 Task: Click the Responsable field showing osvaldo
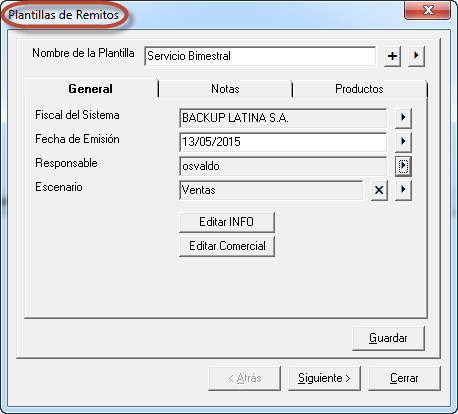(x=283, y=166)
